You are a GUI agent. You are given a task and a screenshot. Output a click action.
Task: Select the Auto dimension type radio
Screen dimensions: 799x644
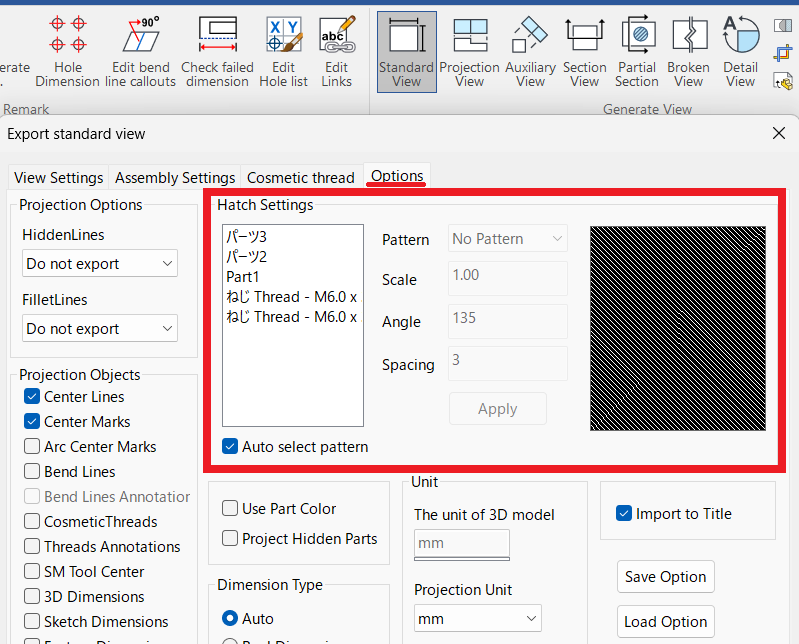(x=230, y=618)
